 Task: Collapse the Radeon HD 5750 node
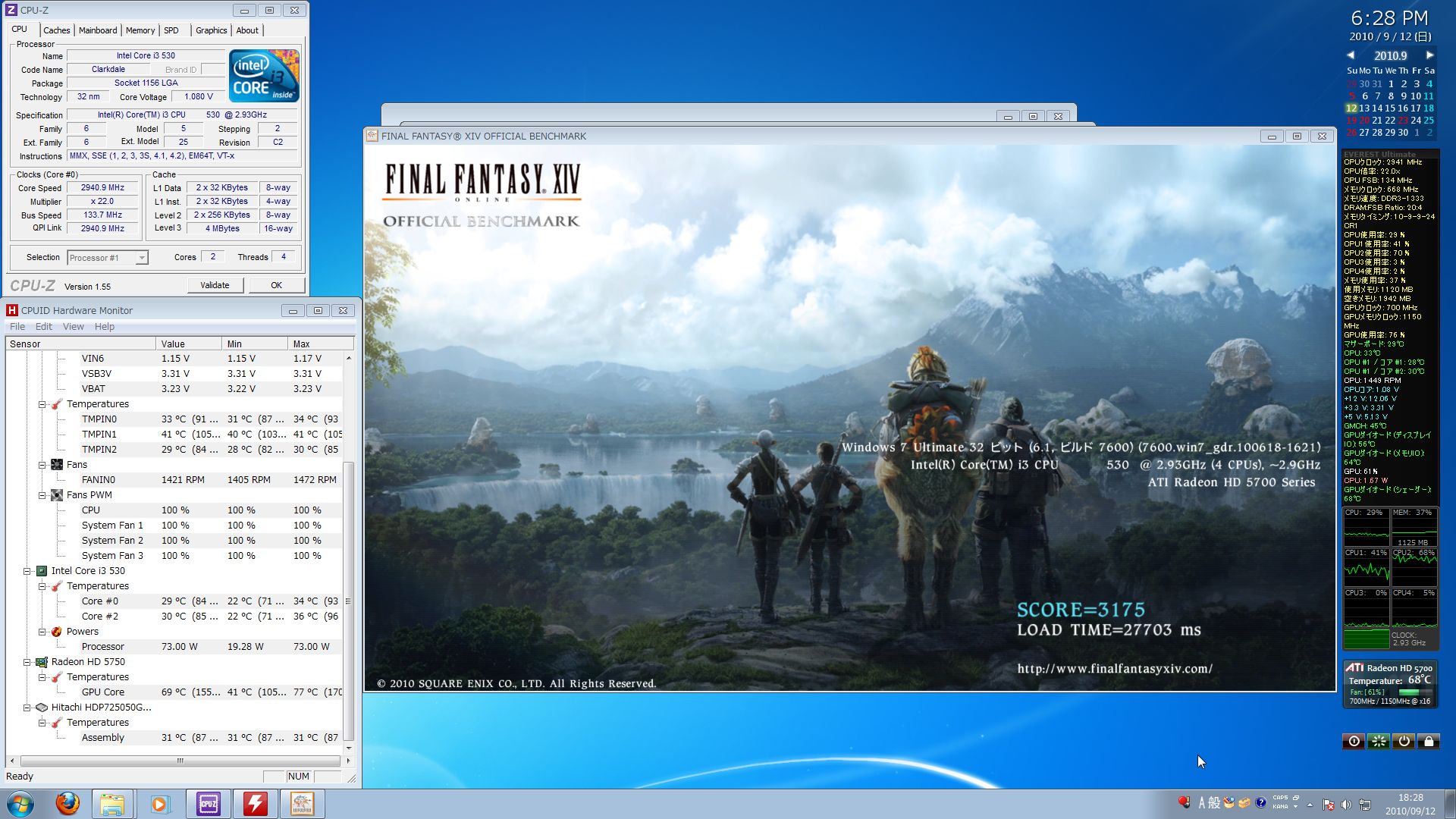(x=27, y=662)
